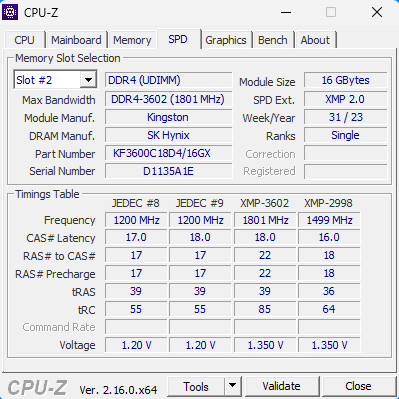Screen dimensions: 399x399
Task: Click XMP-3602 voltage 1.350 V cell
Action: pos(265,345)
